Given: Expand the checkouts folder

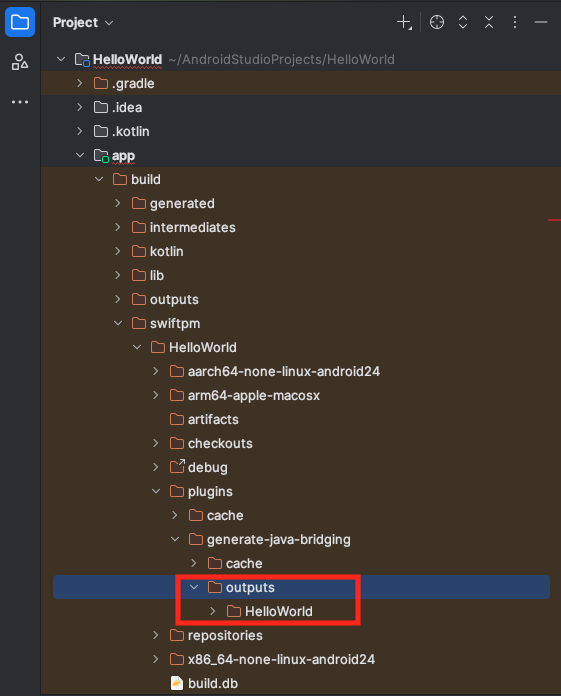Looking at the screenshot, I should point(156,443).
